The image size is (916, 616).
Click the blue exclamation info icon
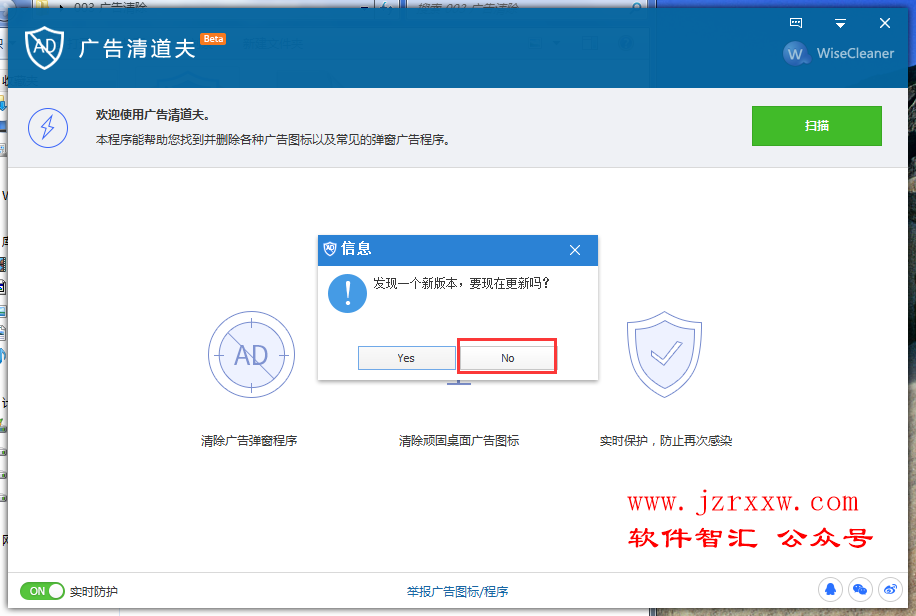tap(348, 293)
